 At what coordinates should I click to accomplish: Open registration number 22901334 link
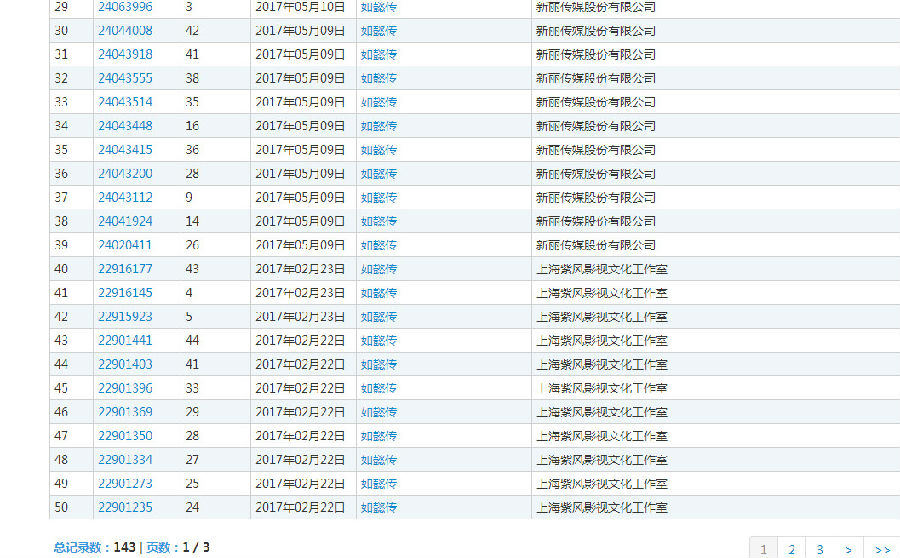coord(125,459)
